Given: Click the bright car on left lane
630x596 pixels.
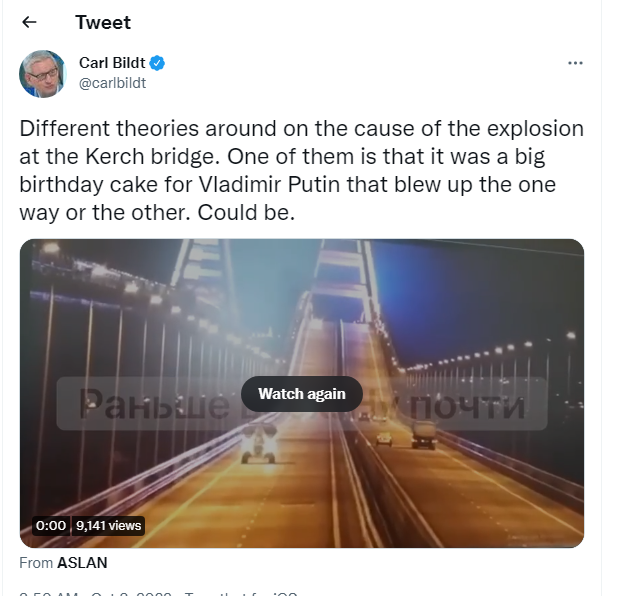Looking at the screenshot, I should click(x=259, y=444).
